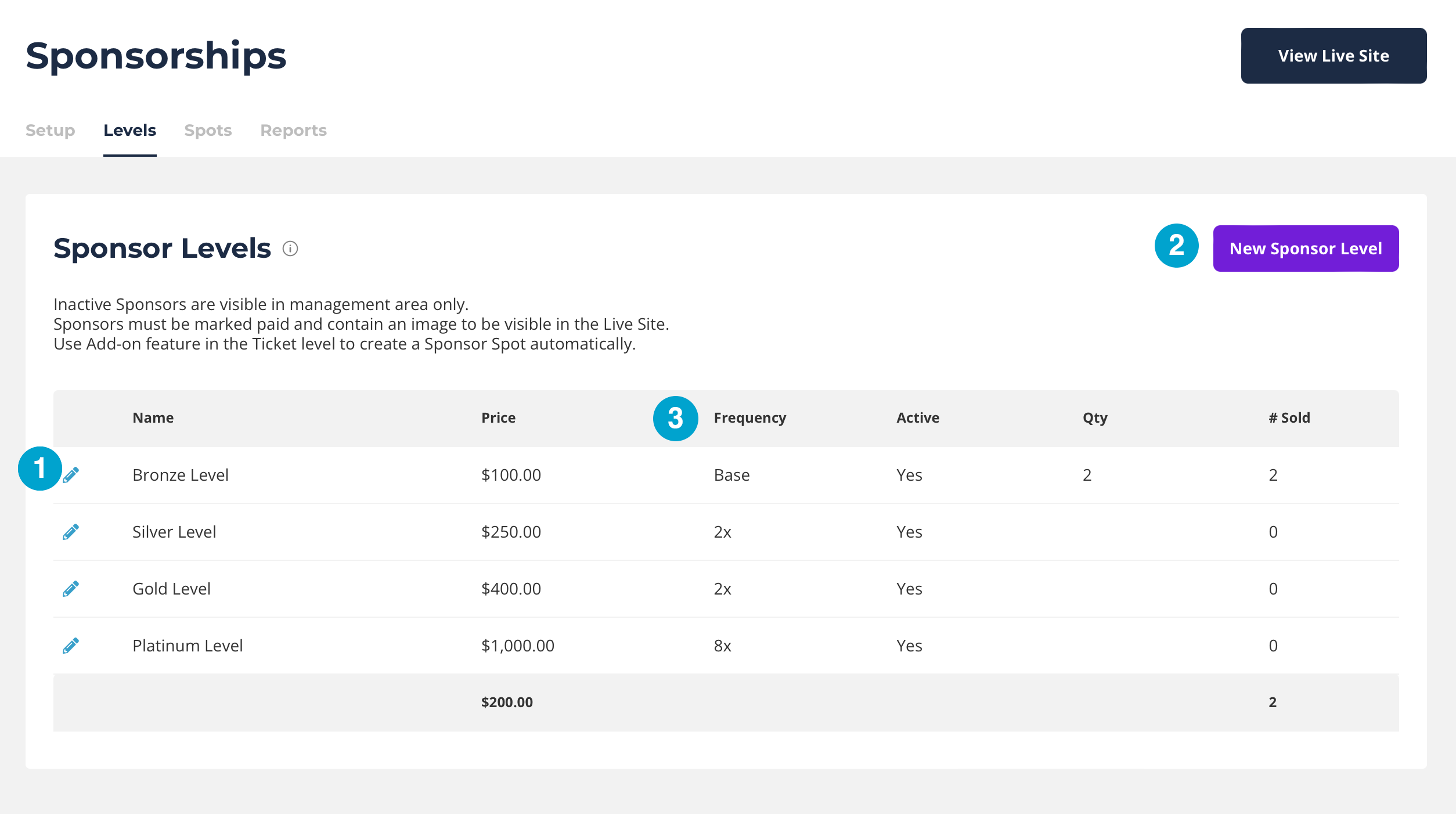The image size is (1456, 814).
Task: Go to the Reports tab
Action: (293, 130)
